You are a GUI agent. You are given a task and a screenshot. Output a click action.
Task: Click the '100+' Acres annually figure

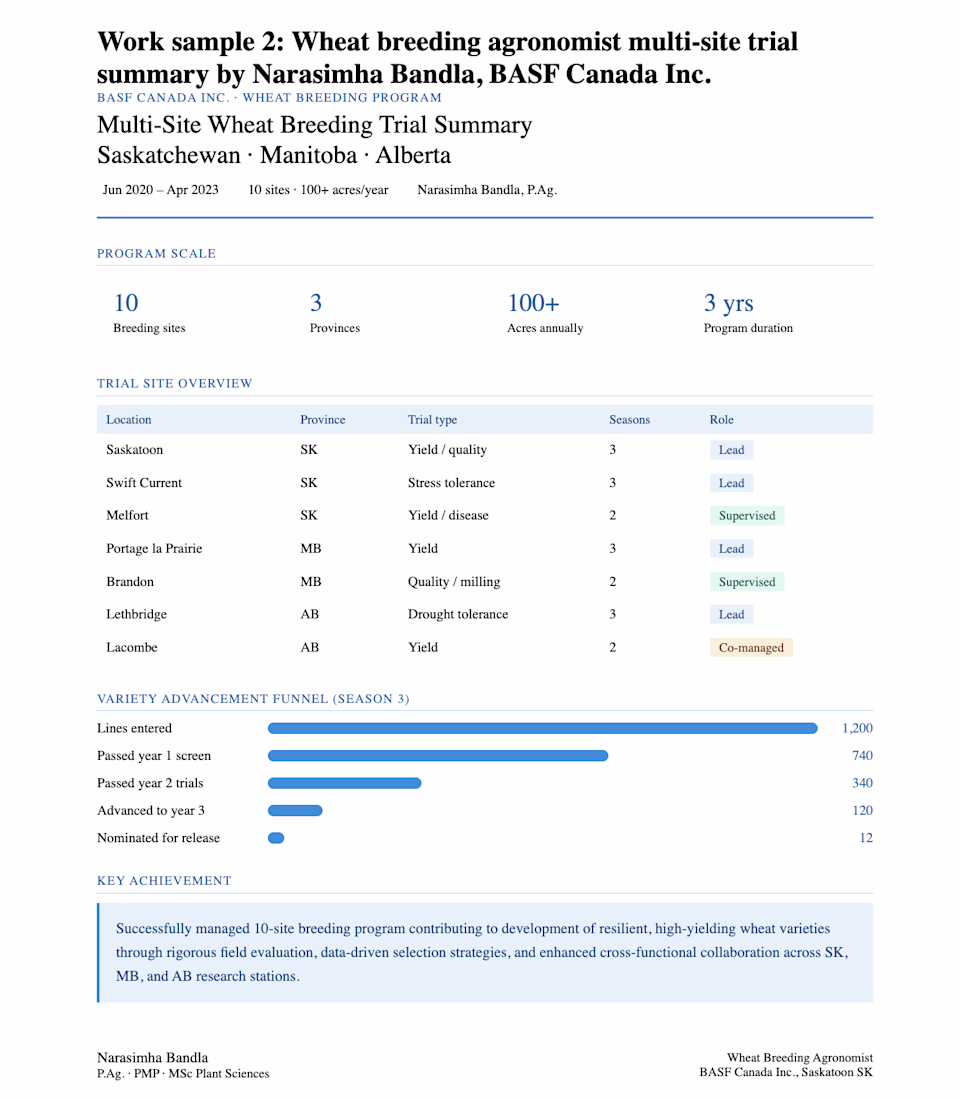coord(533,303)
